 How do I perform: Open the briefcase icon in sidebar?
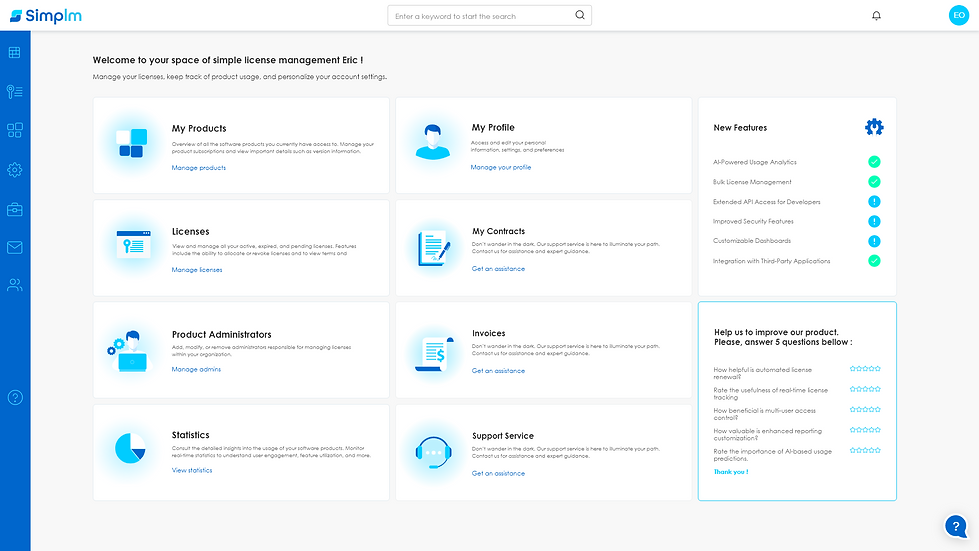pyautogui.click(x=15, y=209)
